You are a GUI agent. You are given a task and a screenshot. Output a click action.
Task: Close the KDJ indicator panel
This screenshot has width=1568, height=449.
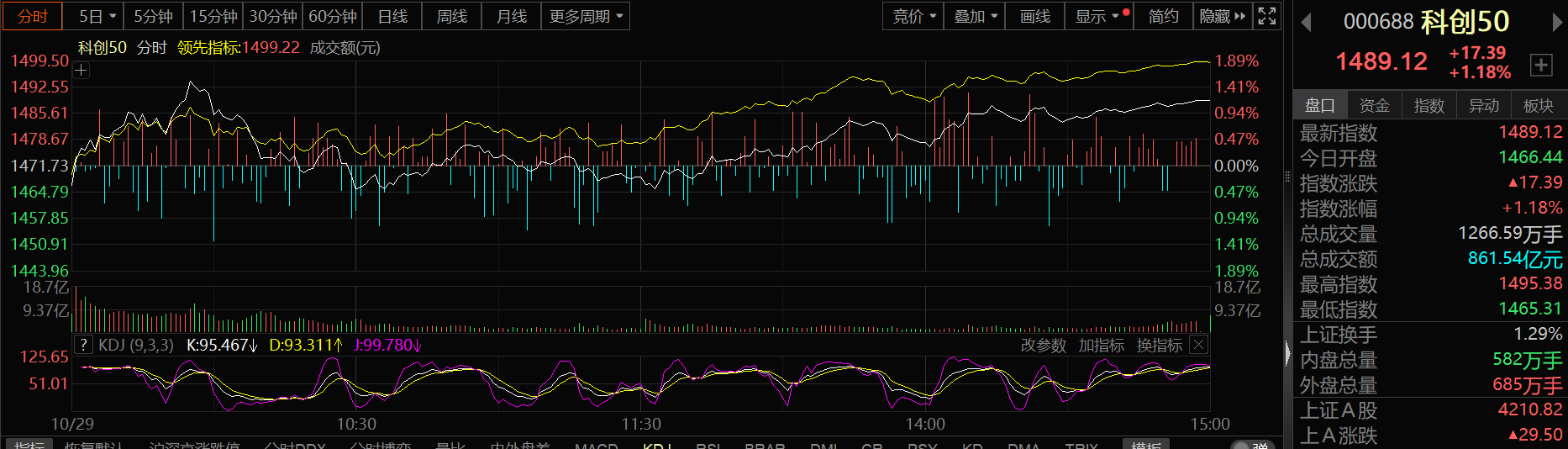(1199, 345)
